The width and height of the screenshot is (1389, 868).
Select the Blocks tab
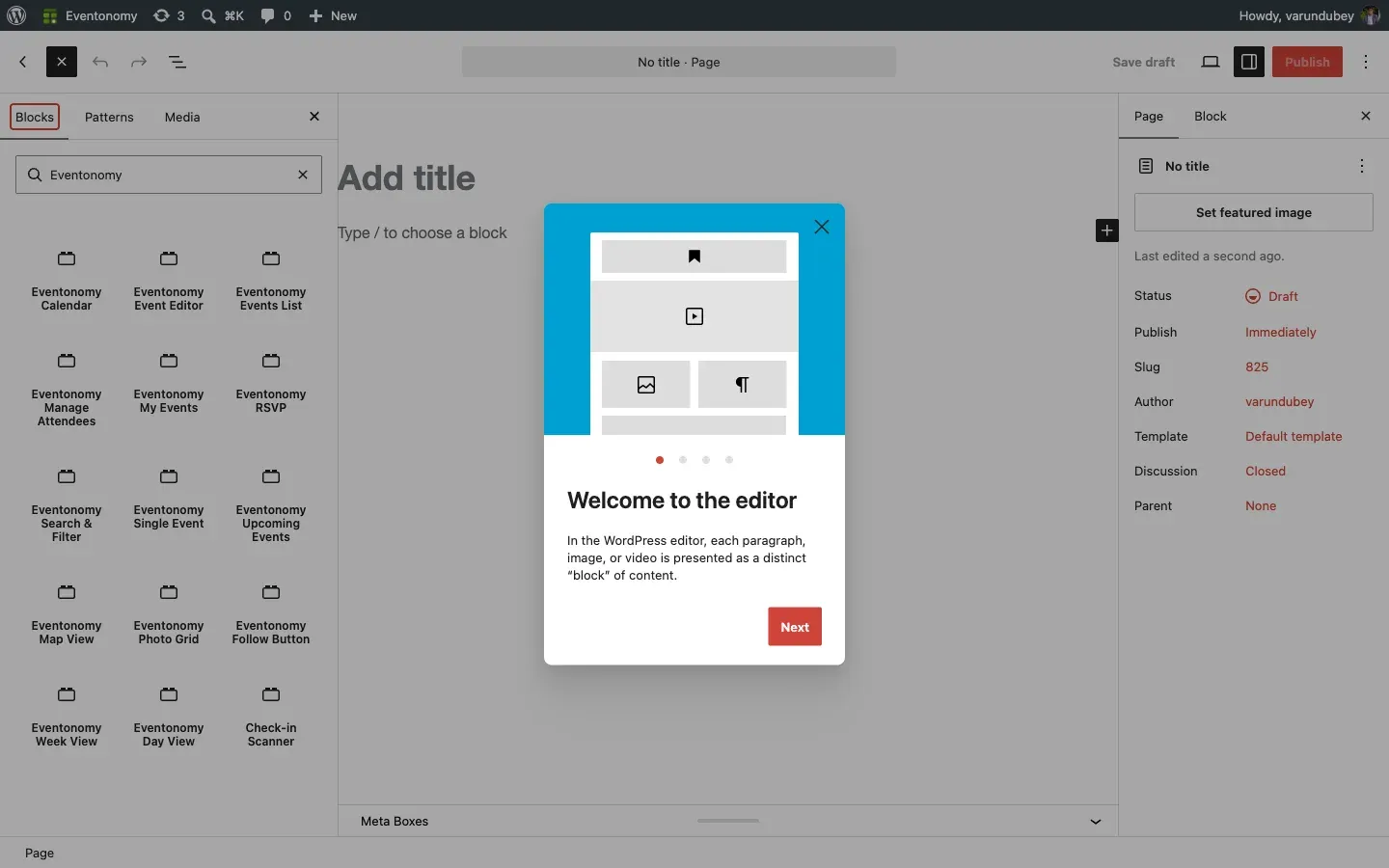[x=35, y=117]
